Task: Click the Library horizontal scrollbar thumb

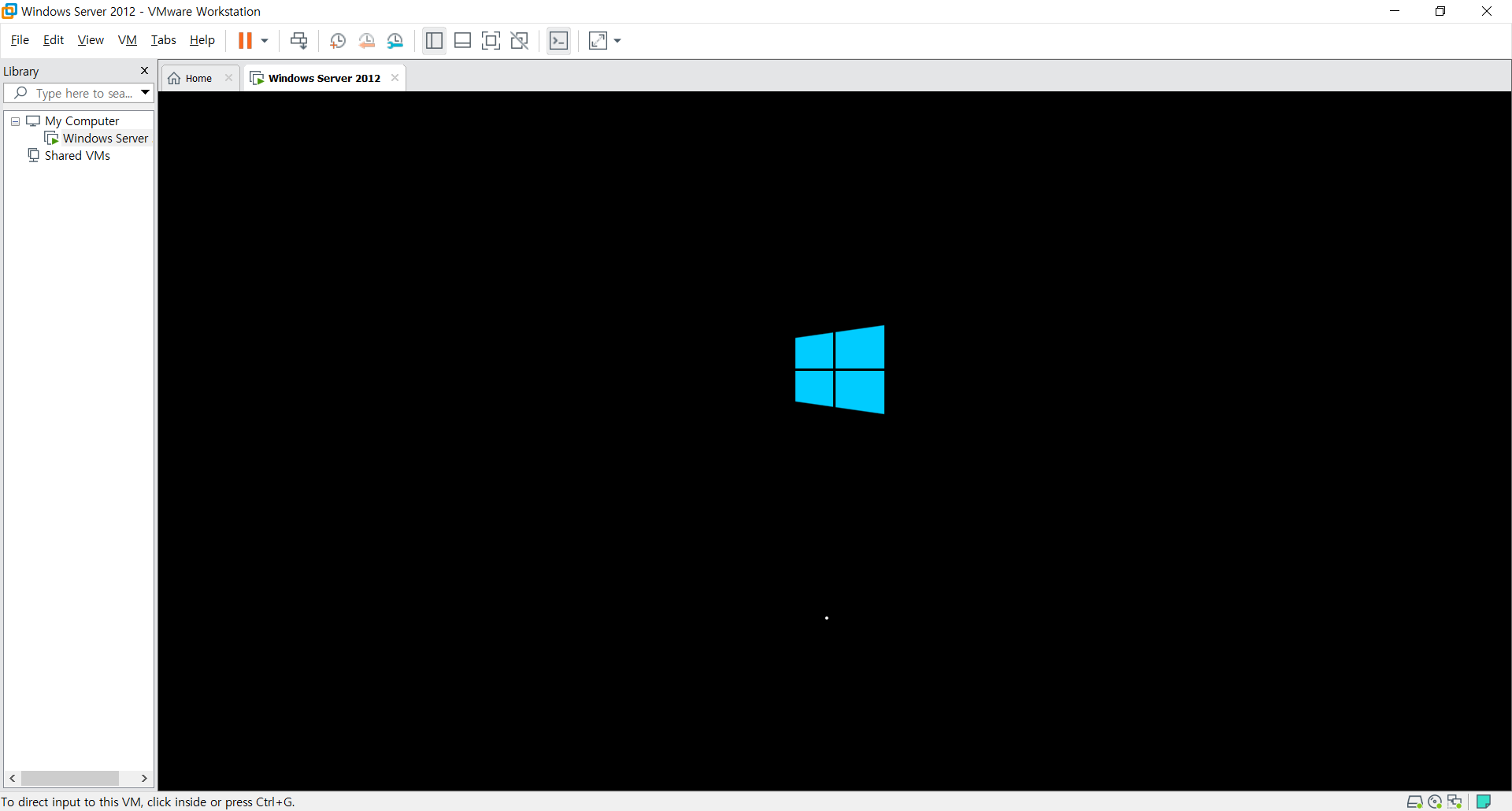Action: (x=70, y=779)
